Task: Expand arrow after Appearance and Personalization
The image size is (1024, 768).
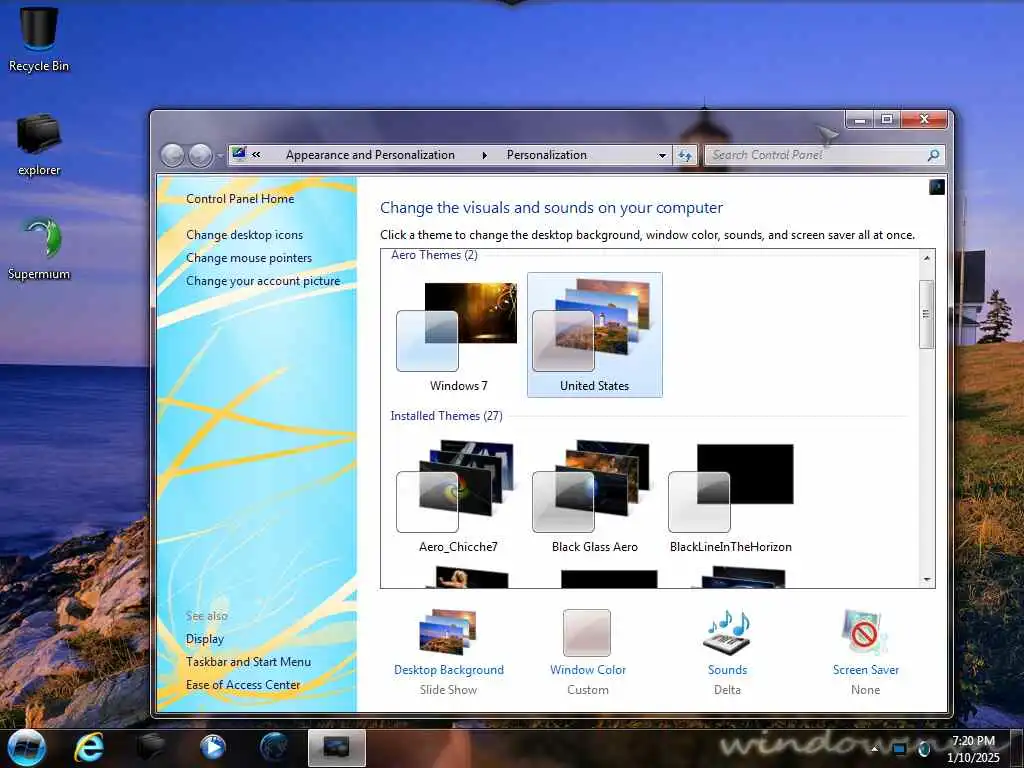Action: (x=485, y=155)
